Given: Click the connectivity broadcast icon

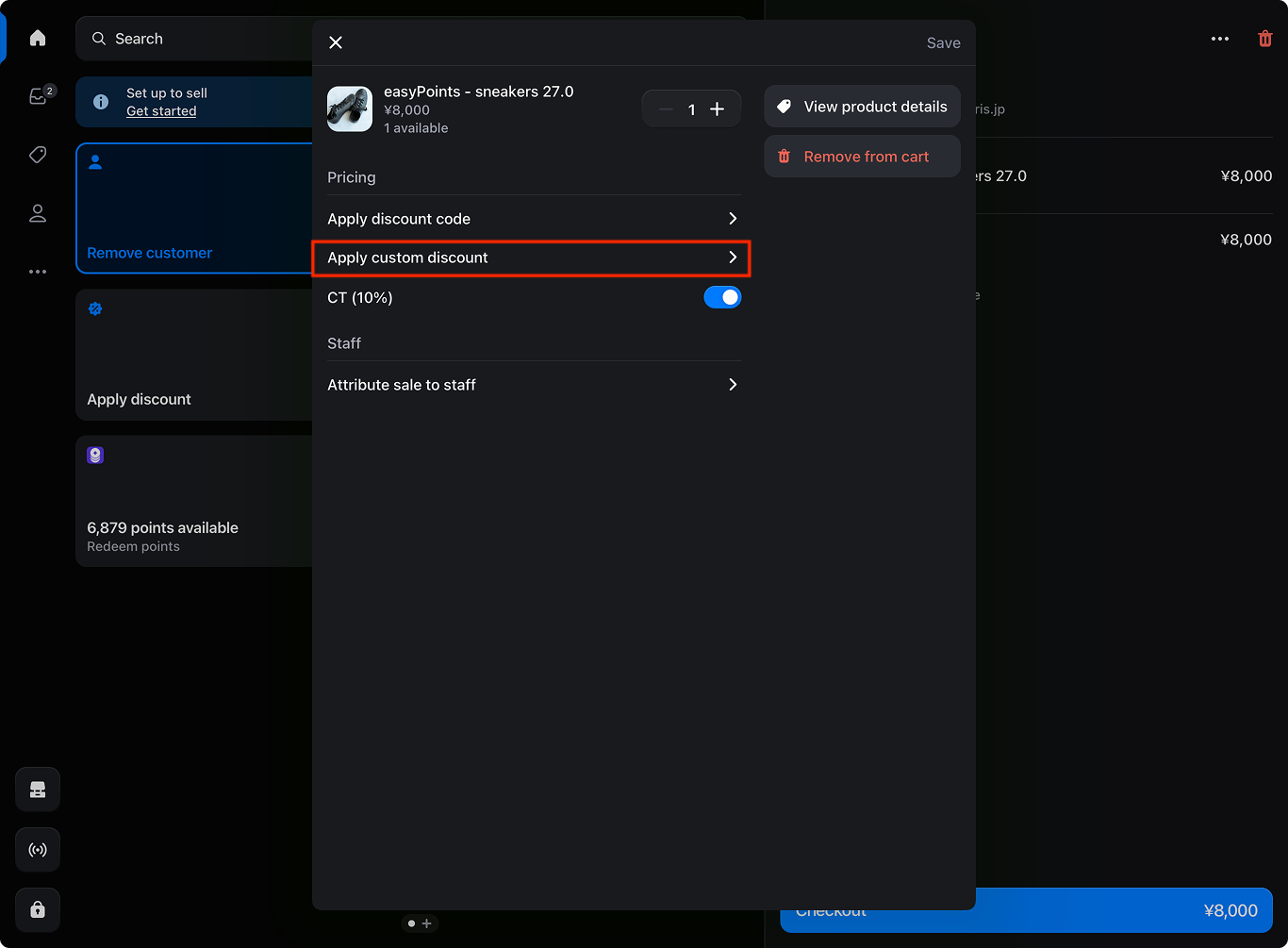Looking at the screenshot, I should [38, 850].
